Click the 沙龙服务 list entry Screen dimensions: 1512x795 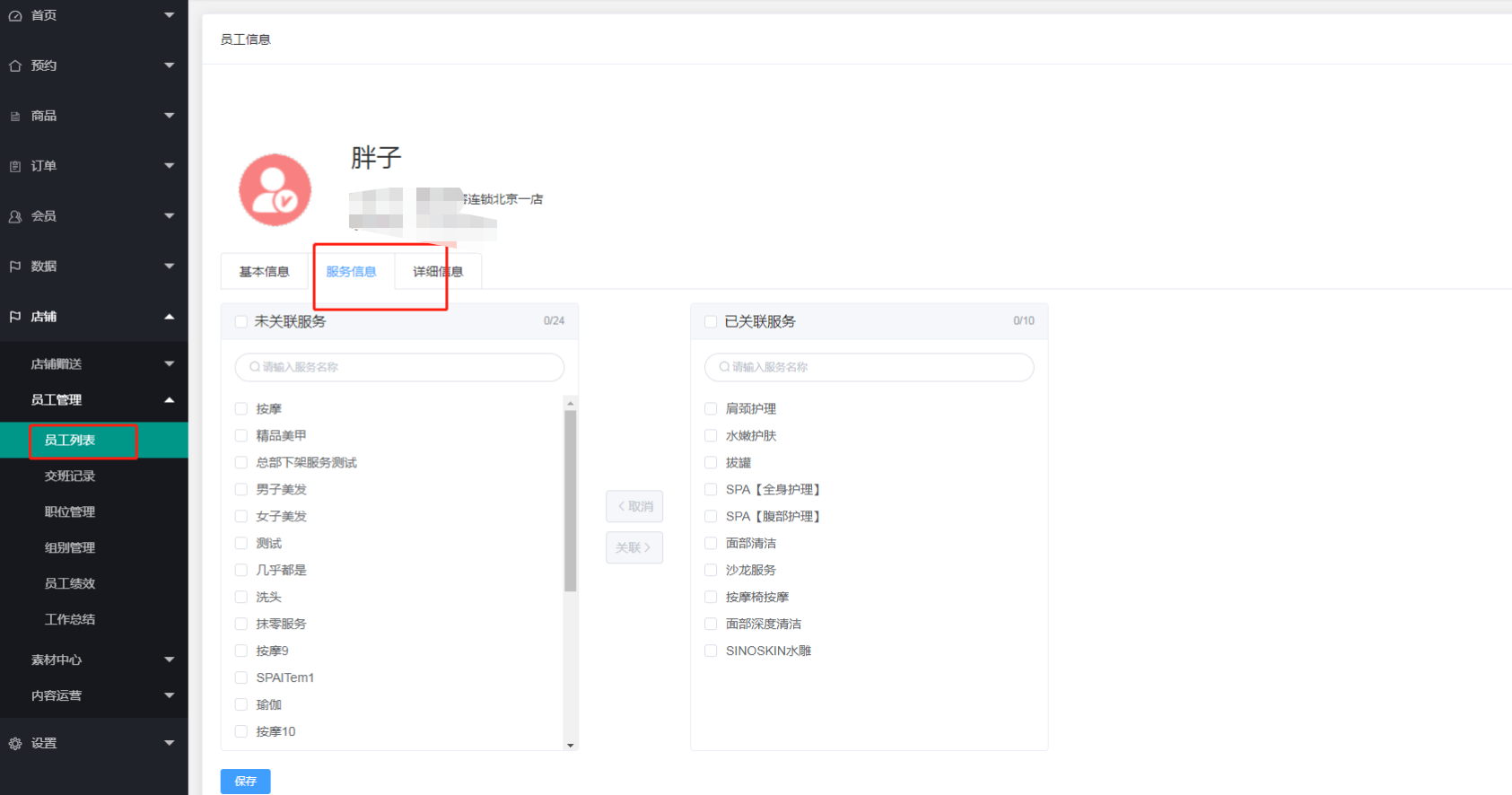[751, 570]
